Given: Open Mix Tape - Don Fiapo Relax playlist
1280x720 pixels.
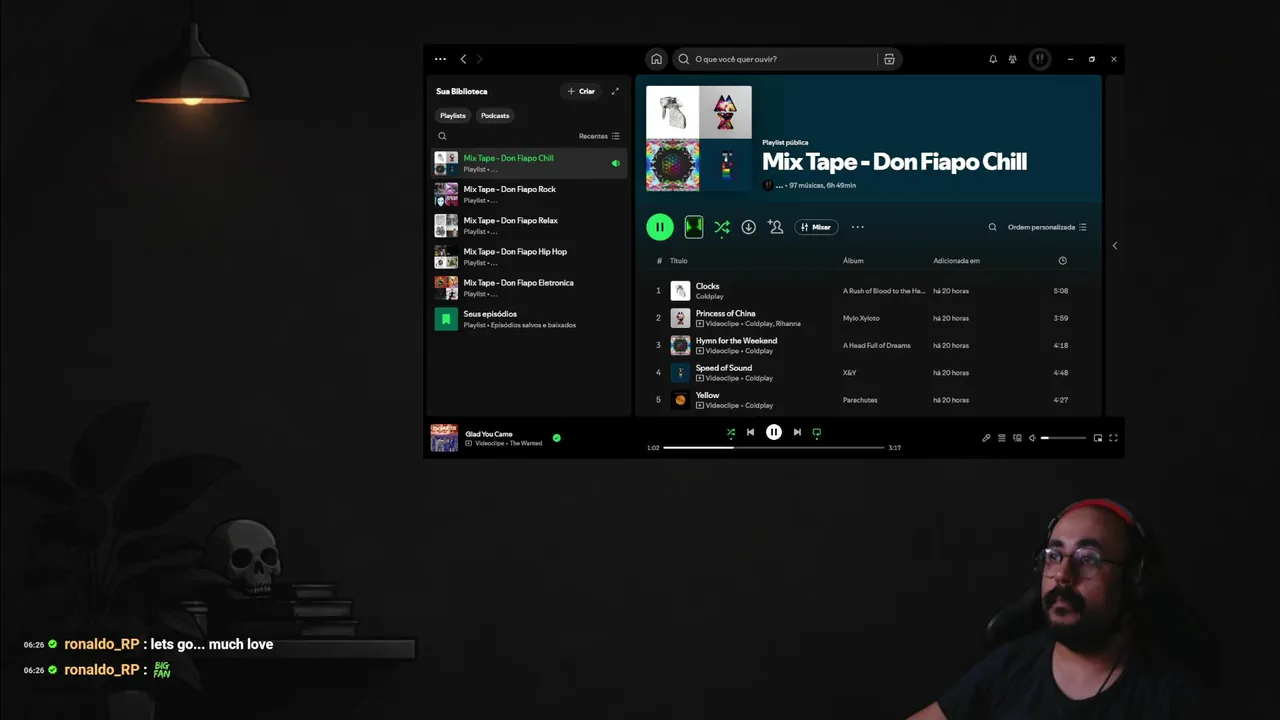Looking at the screenshot, I should 529,225.
